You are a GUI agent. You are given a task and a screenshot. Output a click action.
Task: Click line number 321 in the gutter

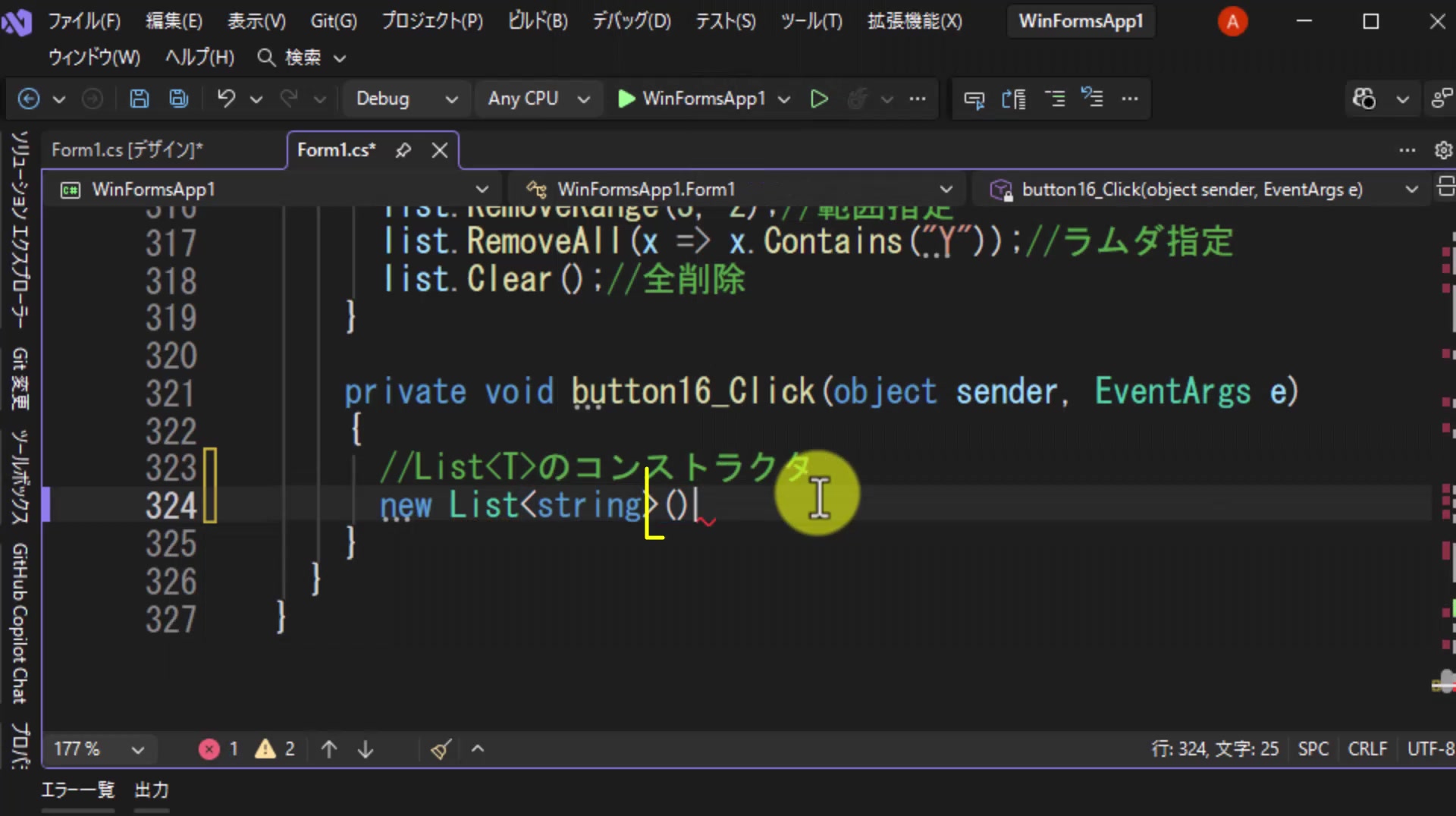click(x=171, y=394)
